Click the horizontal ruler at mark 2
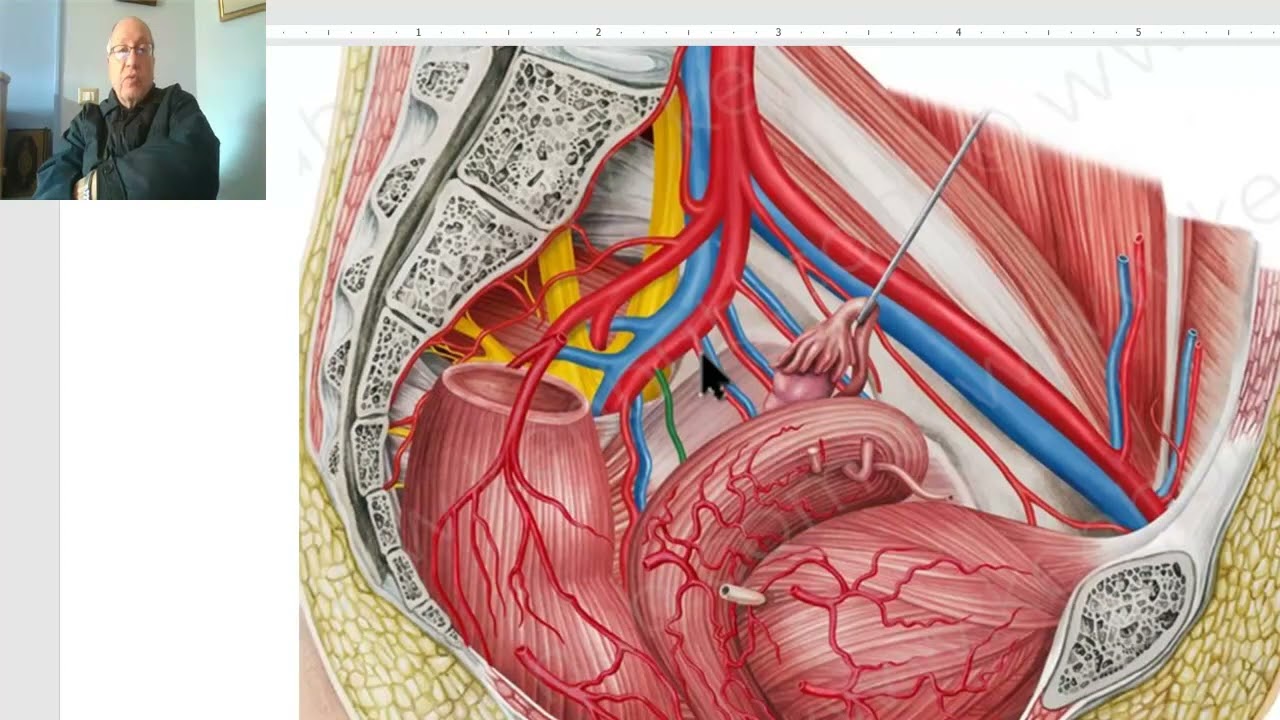Viewport: 1280px width, 720px height. (x=598, y=33)
